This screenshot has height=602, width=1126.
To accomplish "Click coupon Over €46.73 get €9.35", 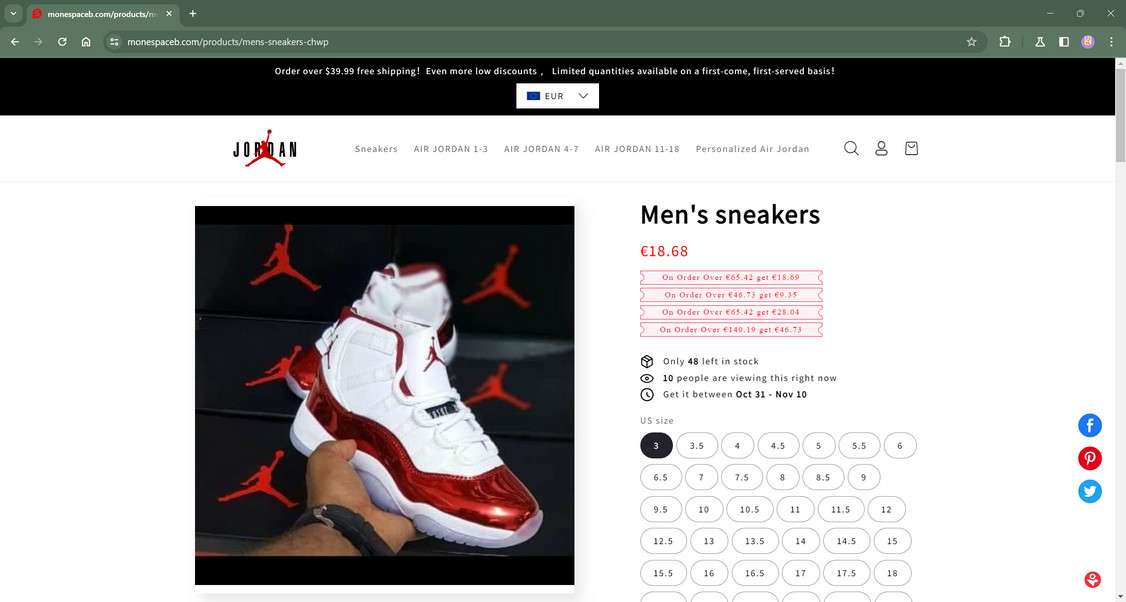I will coord(731,295).
